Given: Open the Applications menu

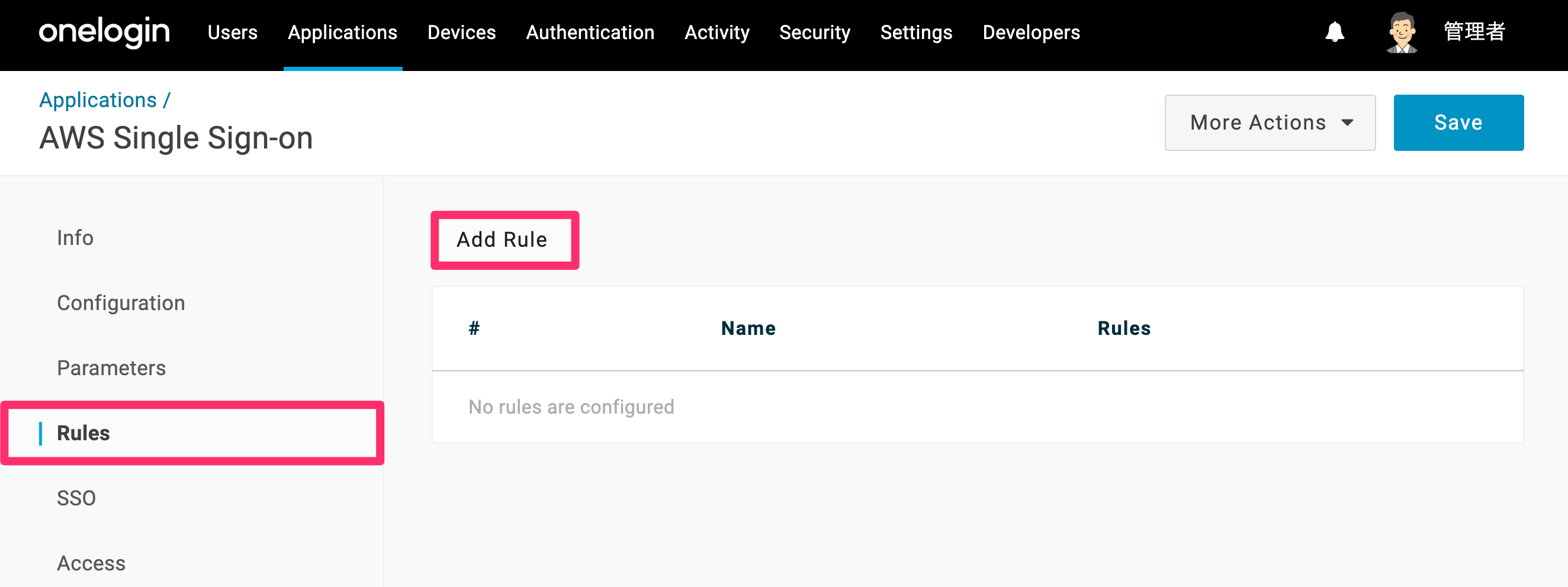Looking at the screenshot, I should coord(342,32).
